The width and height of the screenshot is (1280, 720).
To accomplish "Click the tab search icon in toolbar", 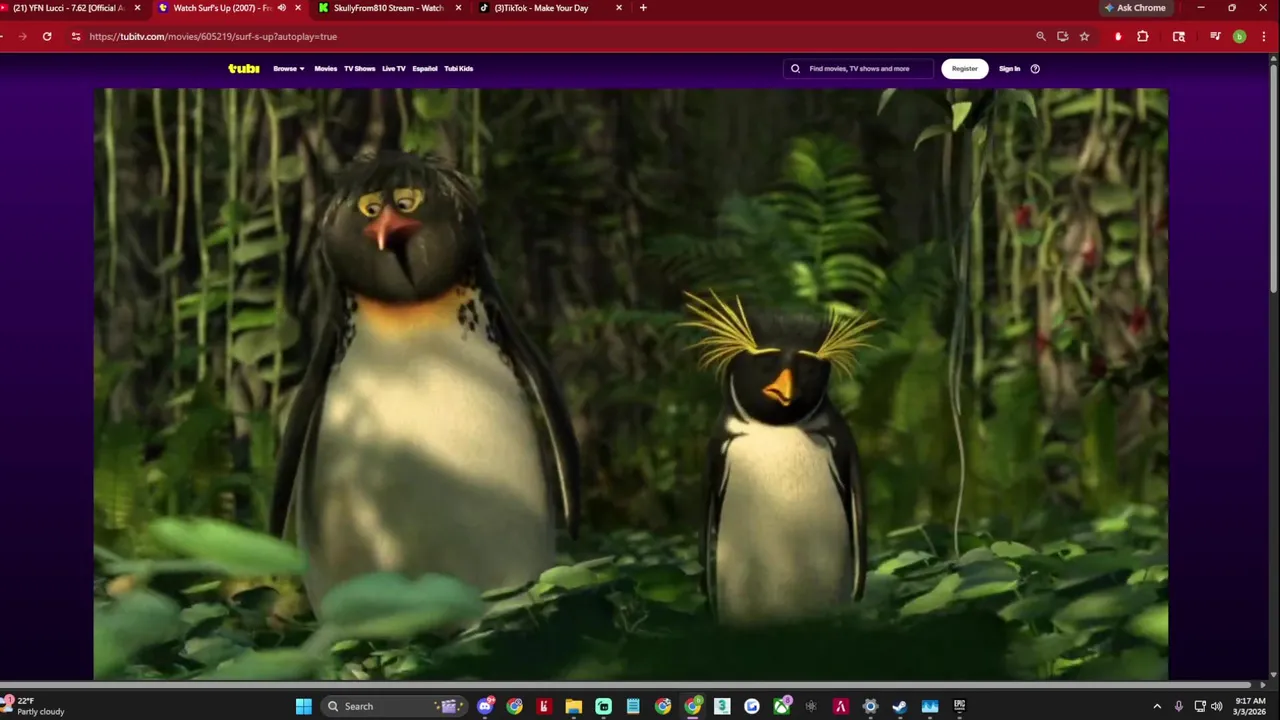I will click(x=1179, y=36).
